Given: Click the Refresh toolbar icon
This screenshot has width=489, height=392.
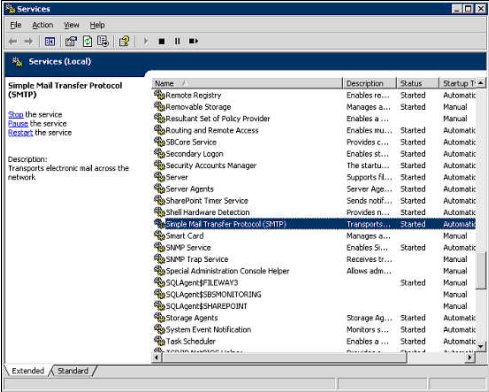Looking at the screenshot, I should coord(87,41).
